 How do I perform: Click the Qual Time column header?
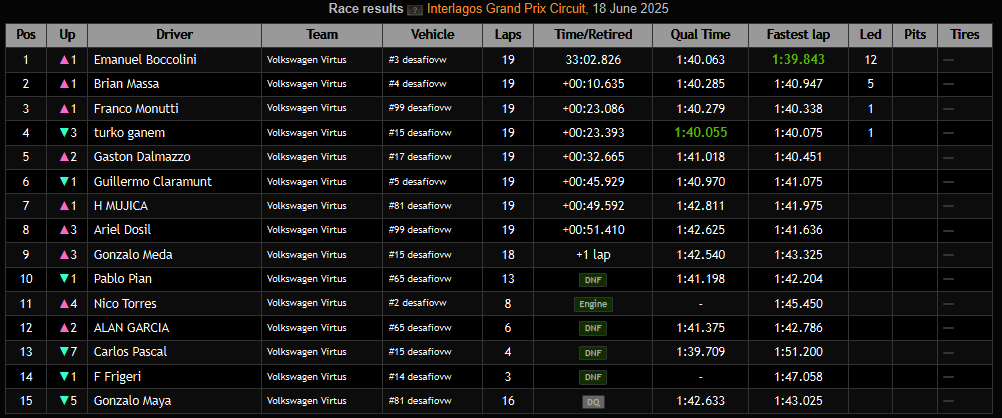coord(703,35)
